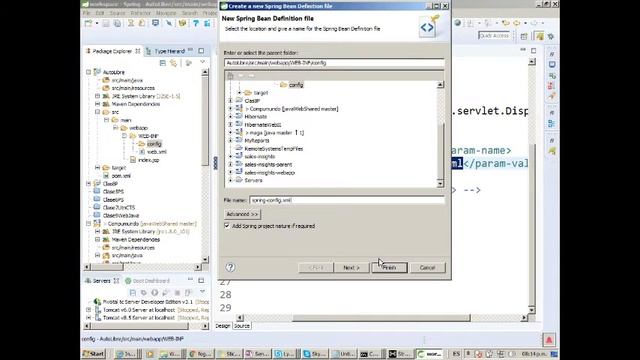
Task: Open the Servers view menu chevron
Action: click(202, 292)
